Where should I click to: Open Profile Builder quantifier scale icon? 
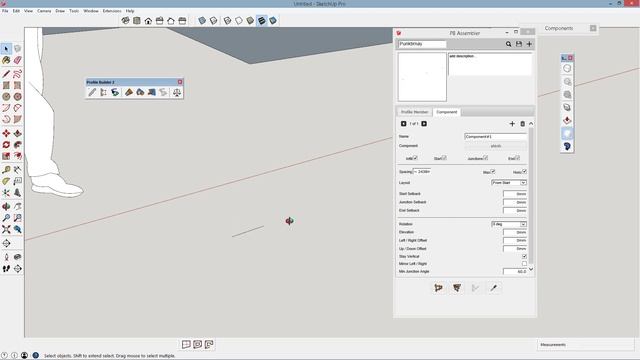[x=177, y=93]
